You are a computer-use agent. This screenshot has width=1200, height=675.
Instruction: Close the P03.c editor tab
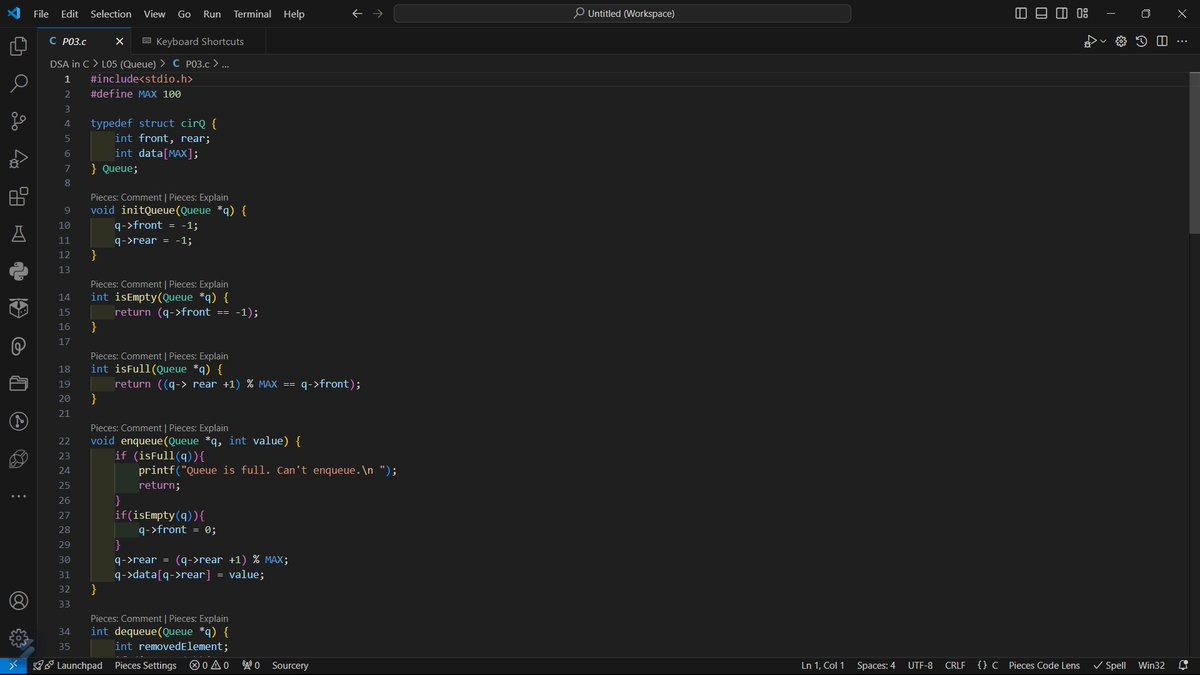120,42
